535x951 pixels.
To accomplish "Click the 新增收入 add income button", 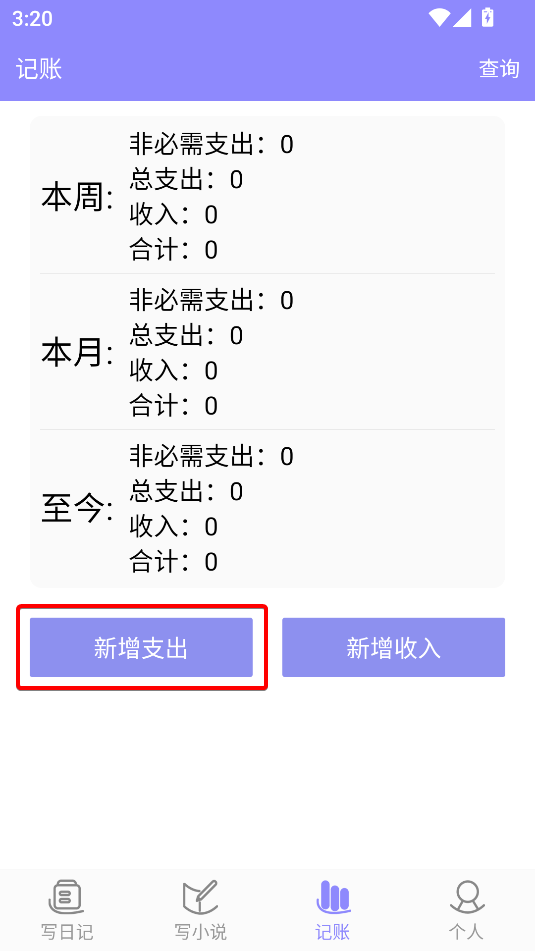I will point(393,647).
